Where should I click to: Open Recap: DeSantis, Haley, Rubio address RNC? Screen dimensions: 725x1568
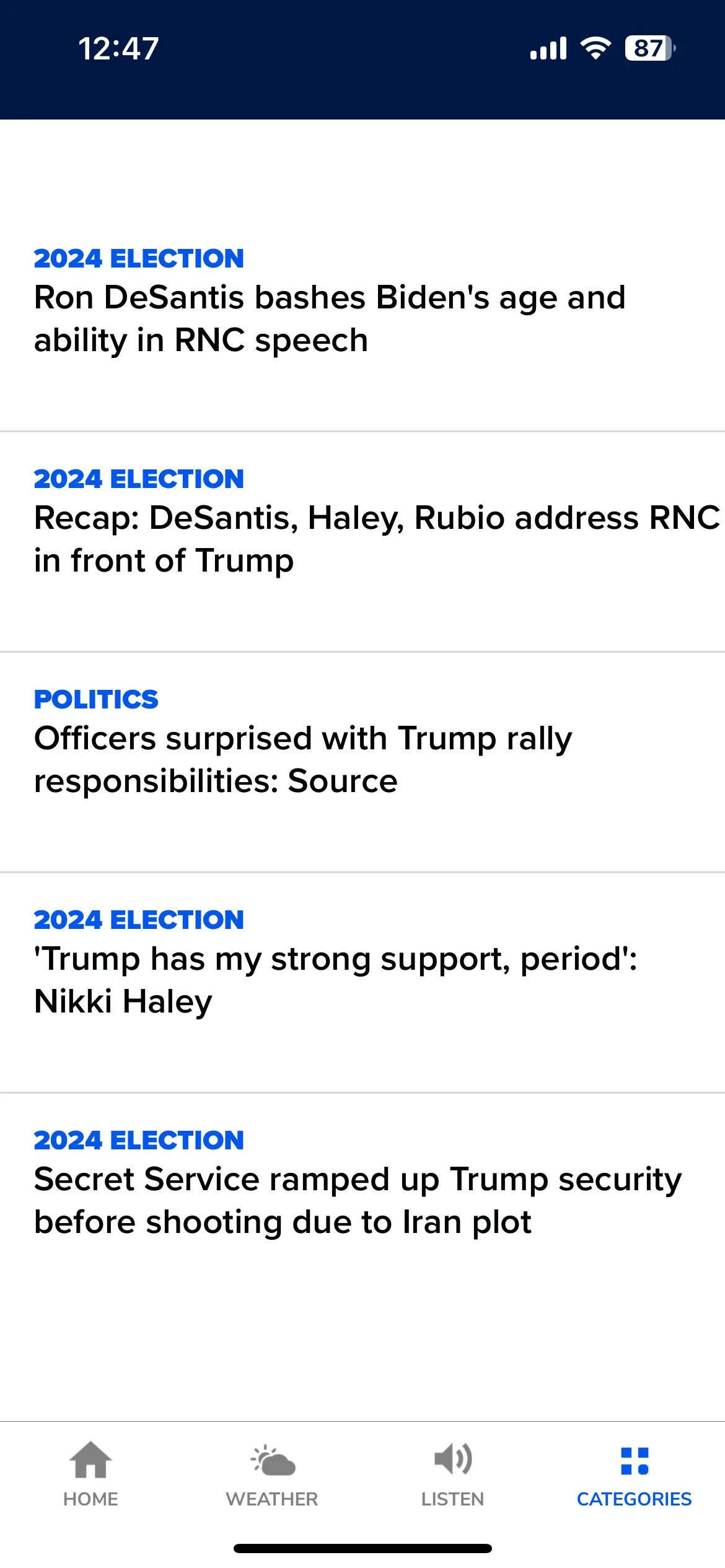[377, 539]
